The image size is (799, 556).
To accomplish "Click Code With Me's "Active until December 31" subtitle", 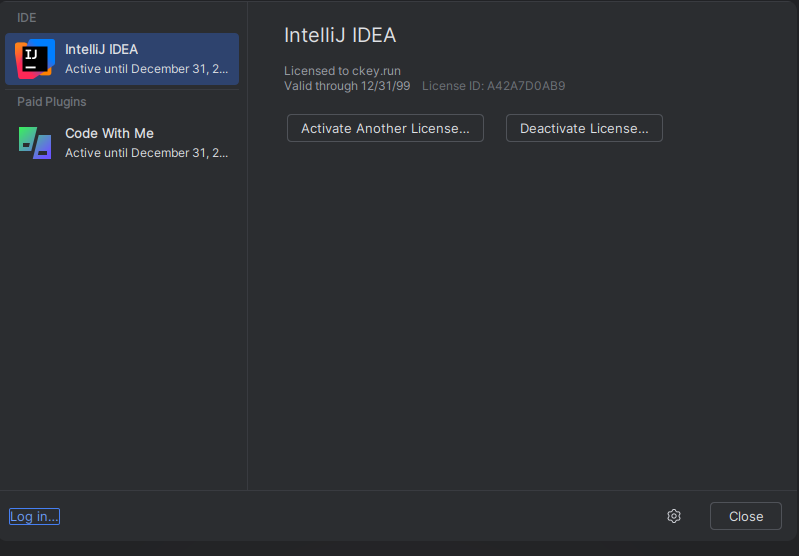I will coord(146,153).
